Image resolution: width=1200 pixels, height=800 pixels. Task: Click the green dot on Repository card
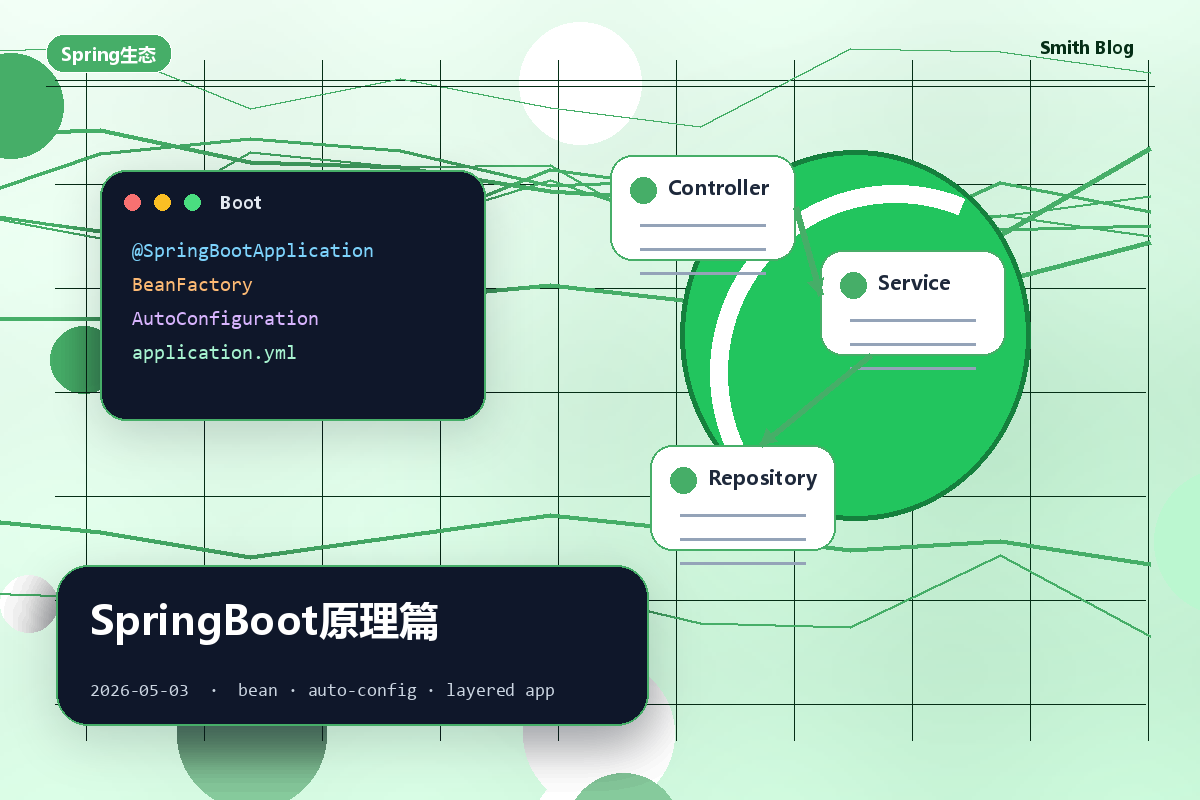(683, 480)
